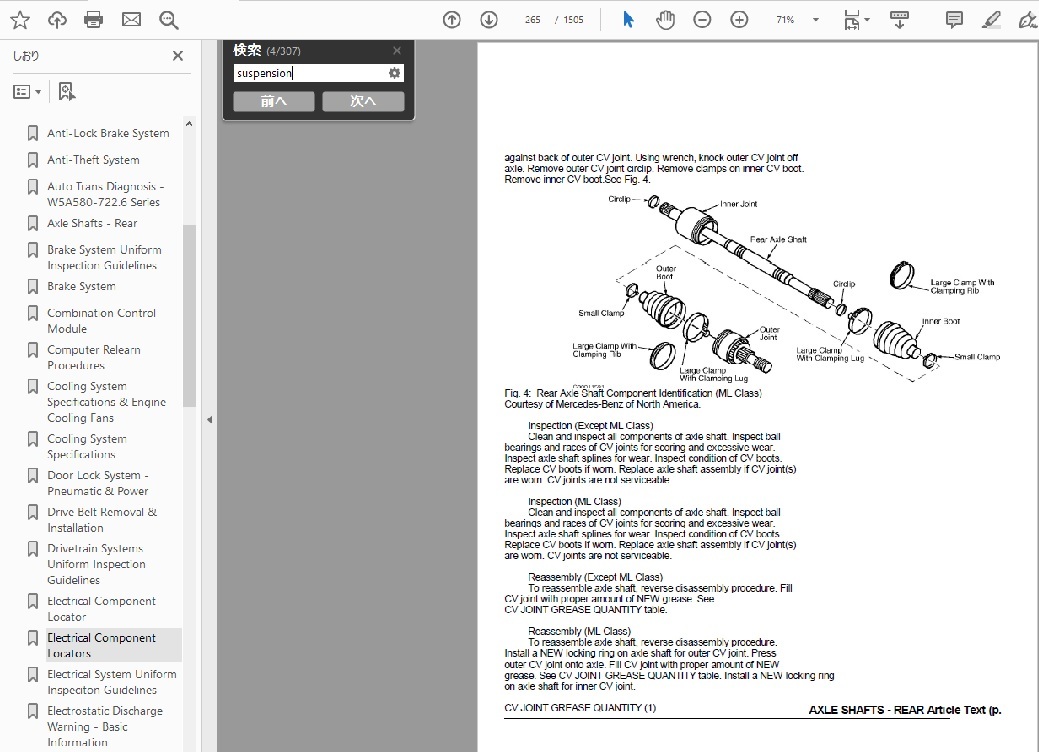This screenshot has height=752, width=1039.
Task: Go to the next page with the down arrow
Action: pos(489,20)
